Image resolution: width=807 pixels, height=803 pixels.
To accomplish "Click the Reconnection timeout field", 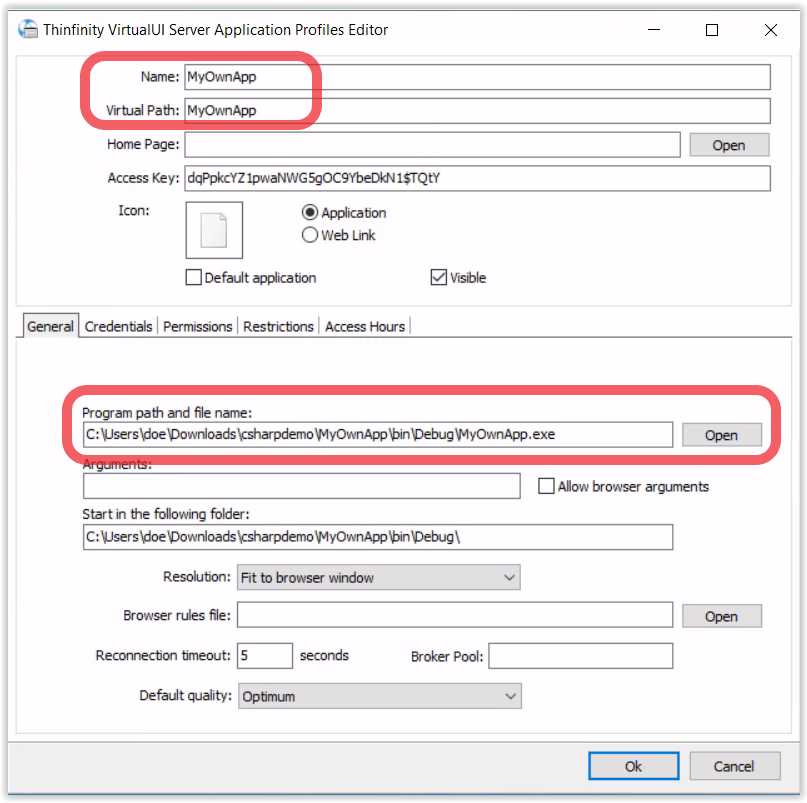I will (265, 656).
